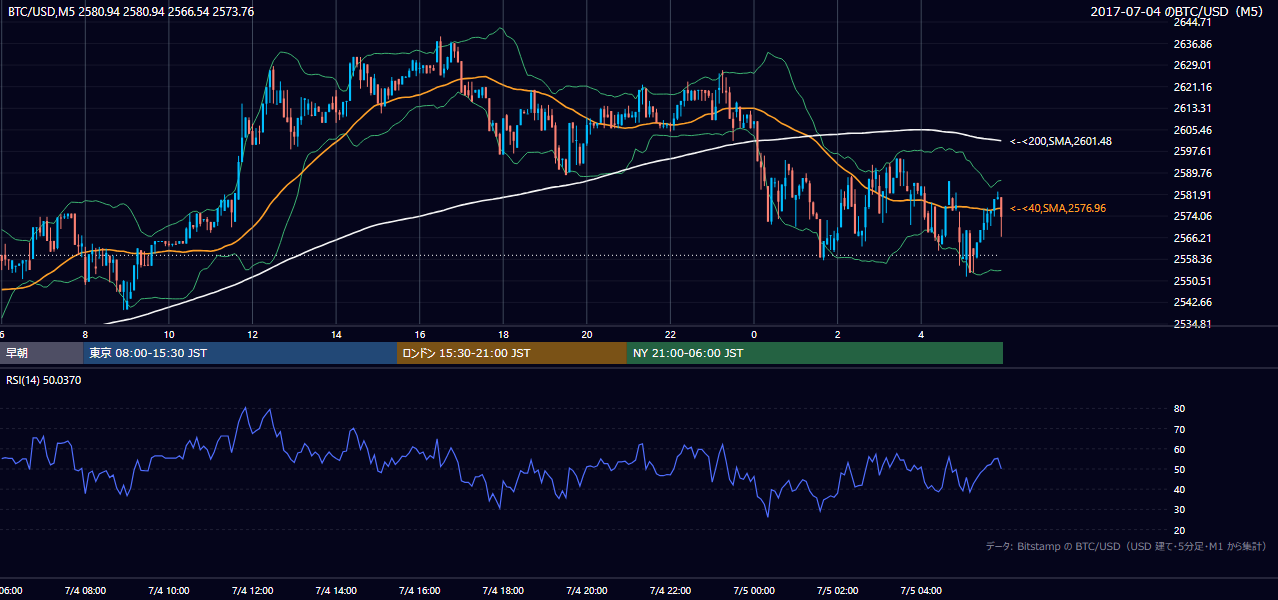
Task: Select the 早朝 session bar
Action: pyautogui.click(x=41, y=353)
